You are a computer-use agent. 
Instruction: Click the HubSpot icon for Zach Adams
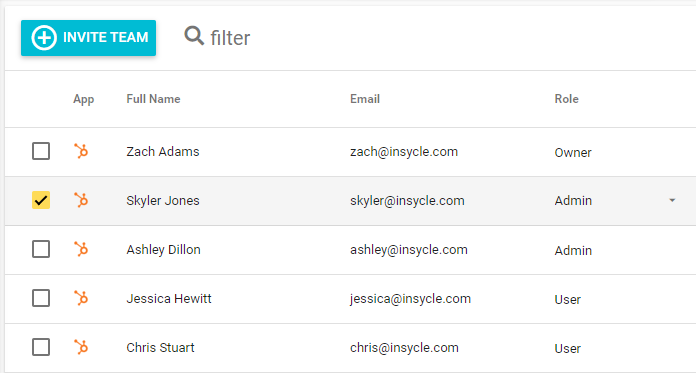click(81, 151)
